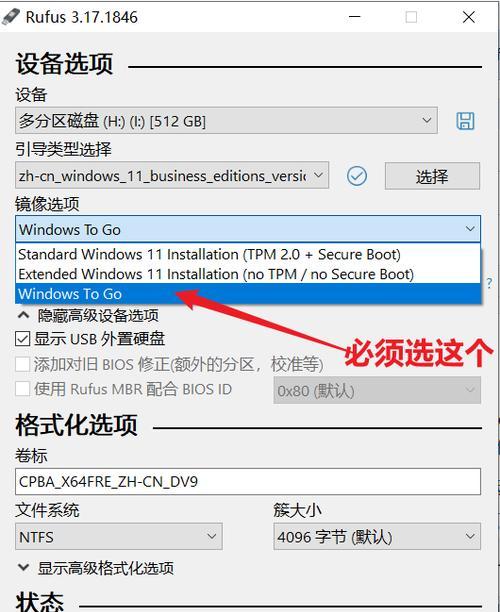Click the save disk image icon

(x=465, y=121)
